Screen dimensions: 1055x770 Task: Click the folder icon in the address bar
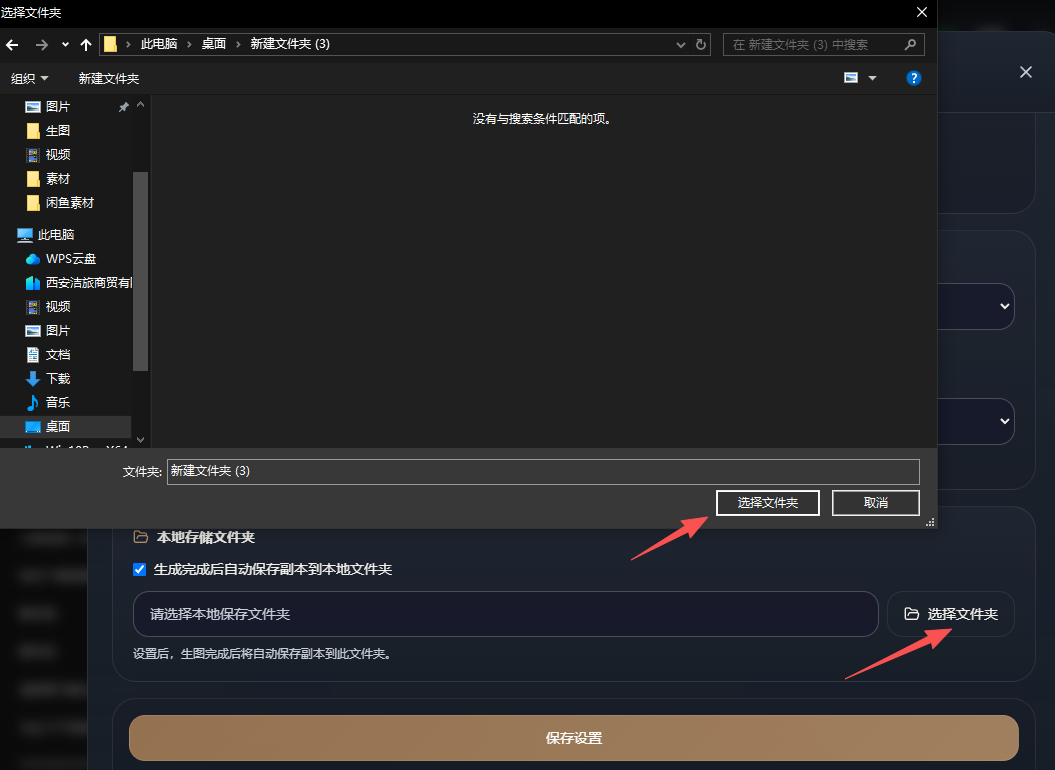tap(110, 44)
